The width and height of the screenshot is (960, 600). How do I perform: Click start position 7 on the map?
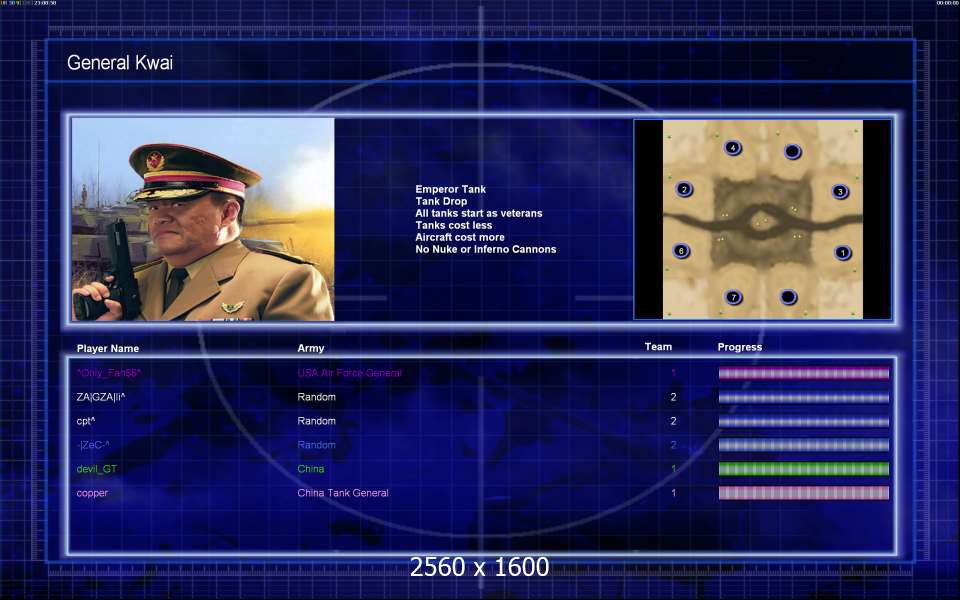[733, 298]
